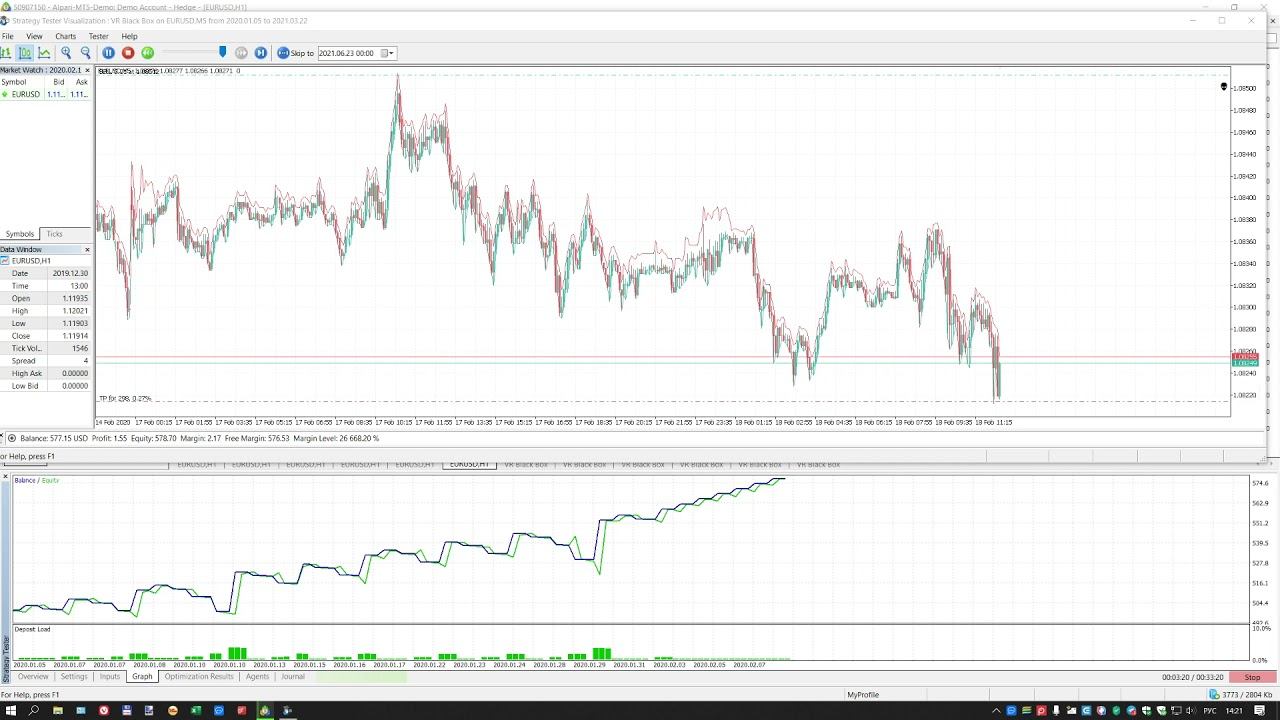
Task: Open the Settings tab in tester
Action: tap(74, 677)
